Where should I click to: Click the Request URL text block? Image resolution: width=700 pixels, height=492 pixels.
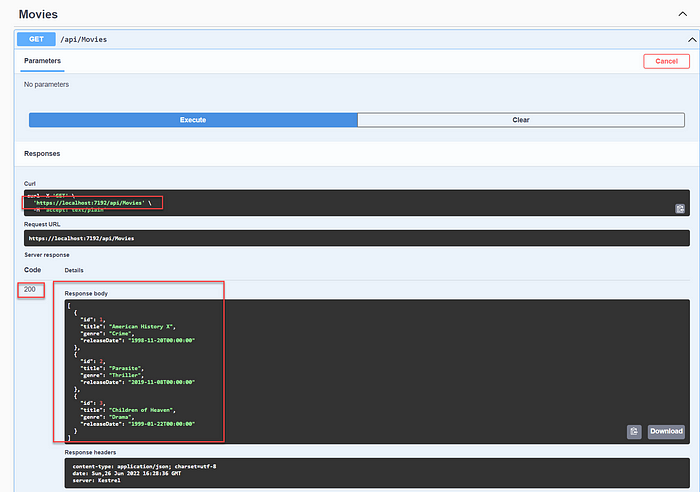357,238
